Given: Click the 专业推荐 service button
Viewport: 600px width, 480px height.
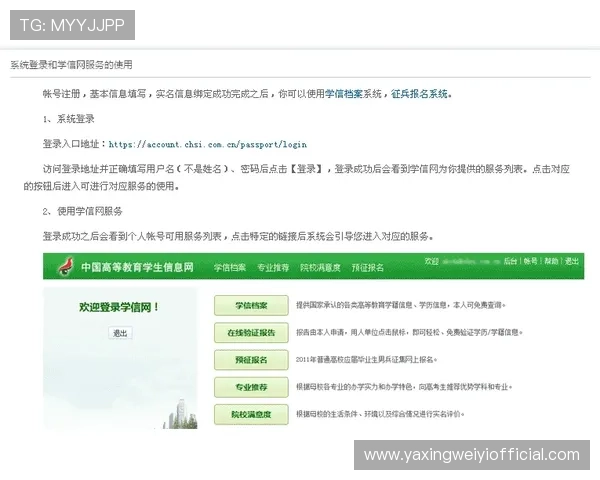Looking at the screenshot, I should pos(251,387).
